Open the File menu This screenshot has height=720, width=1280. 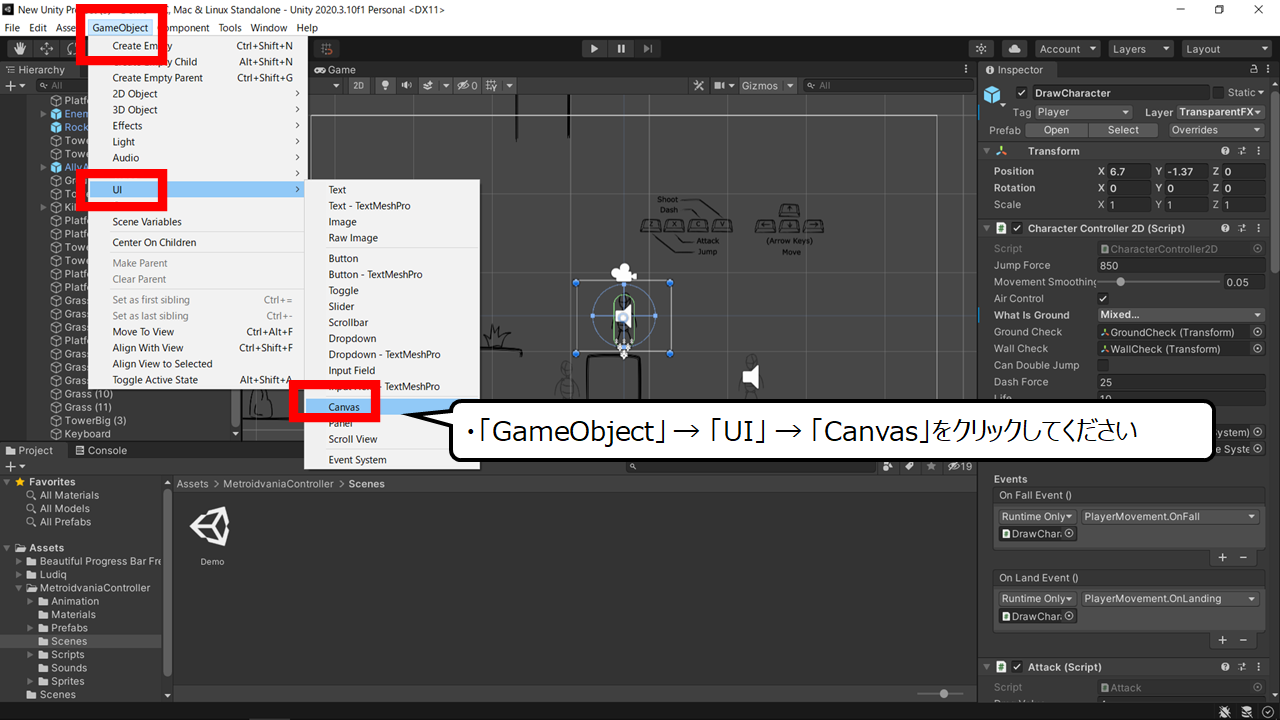[x=12, y=28]
